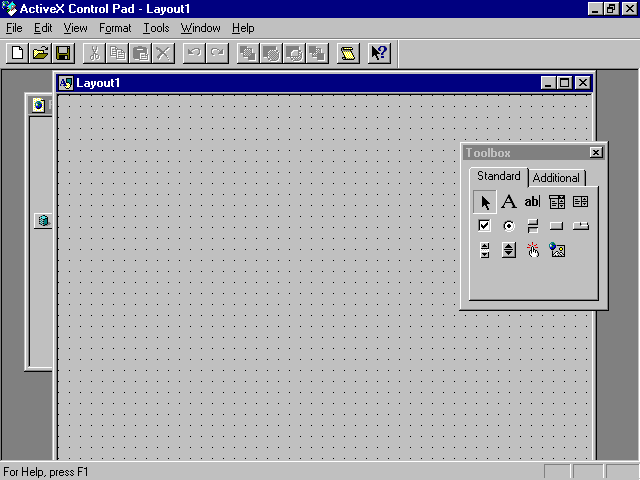Image resolution: width=640 pixels, height=480 pixels.
Task: Choose the Image control tool
Action: [557, 250]
